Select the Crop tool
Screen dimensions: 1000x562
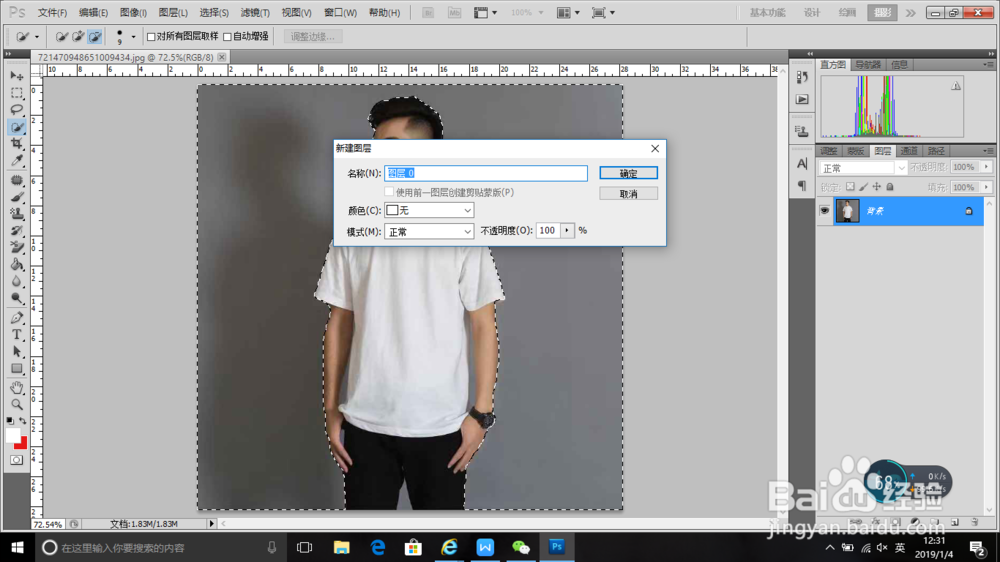click(17, 144)
